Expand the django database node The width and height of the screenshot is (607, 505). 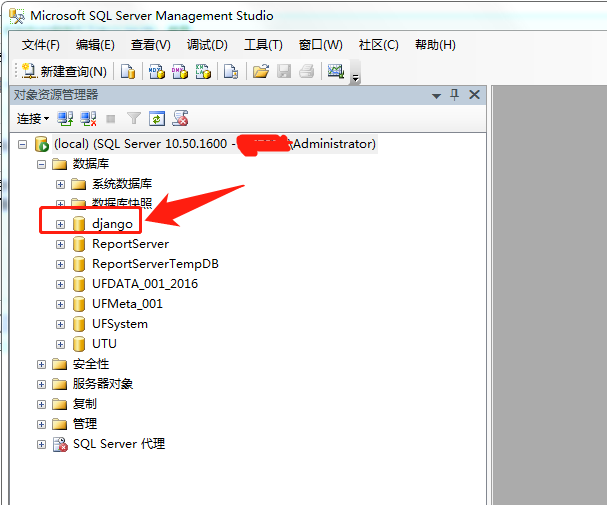point(60,224)
